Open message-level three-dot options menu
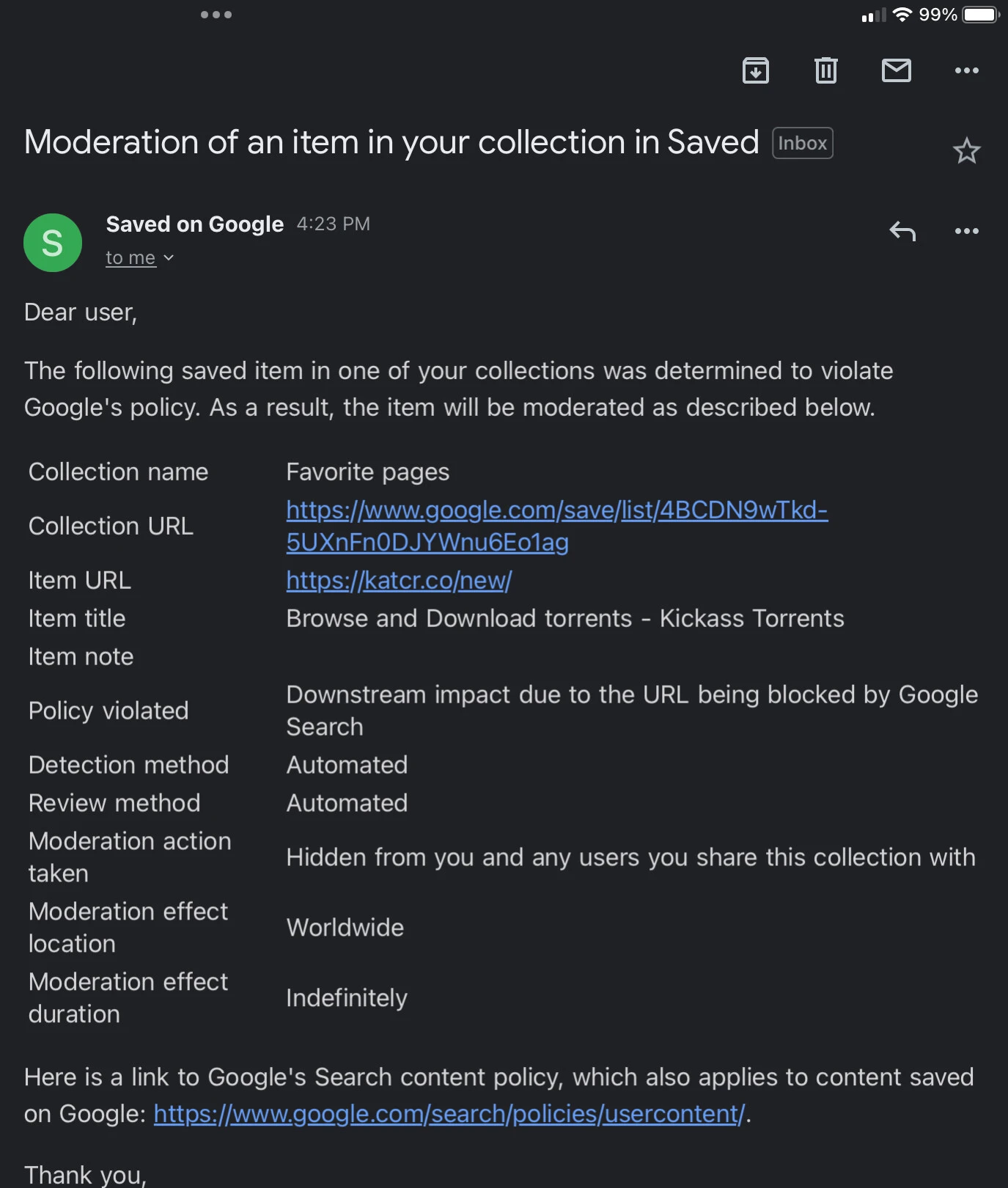 pyautogui.click(x=966, y=232)
